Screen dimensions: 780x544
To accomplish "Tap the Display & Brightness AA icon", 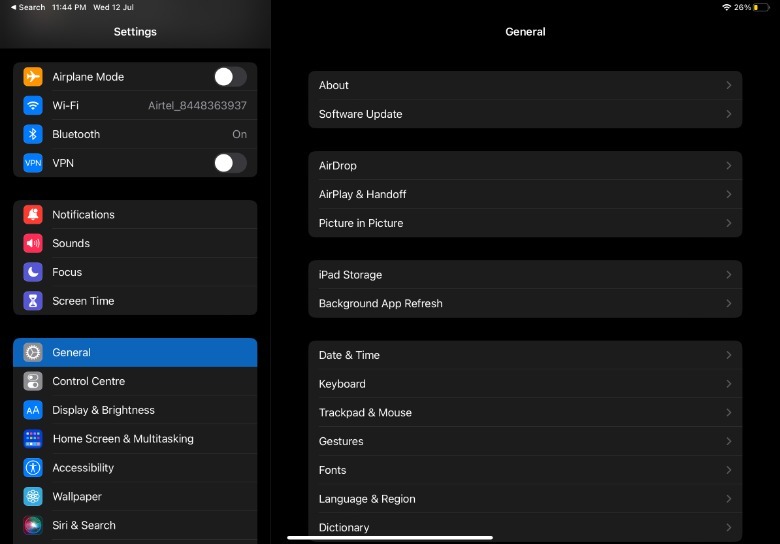I will click(x=33, y=410).
